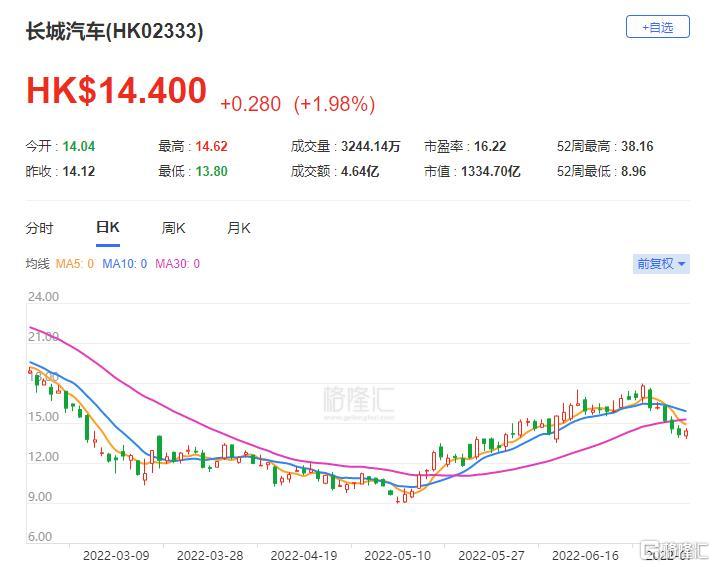Click the MA5 legend label
The width and height of the screenshot is (715, 567).
(75, 264)
